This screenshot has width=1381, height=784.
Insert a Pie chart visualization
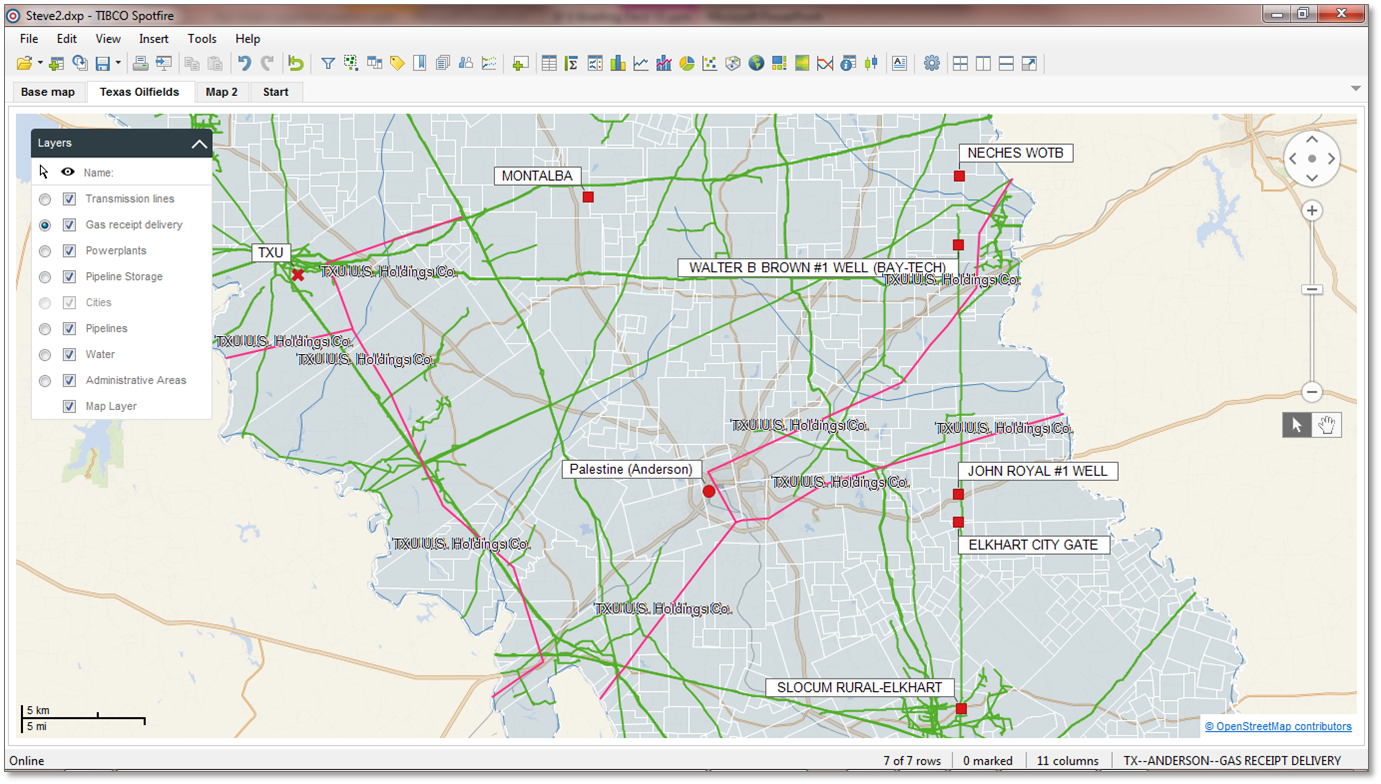click(x=687, y=64)
